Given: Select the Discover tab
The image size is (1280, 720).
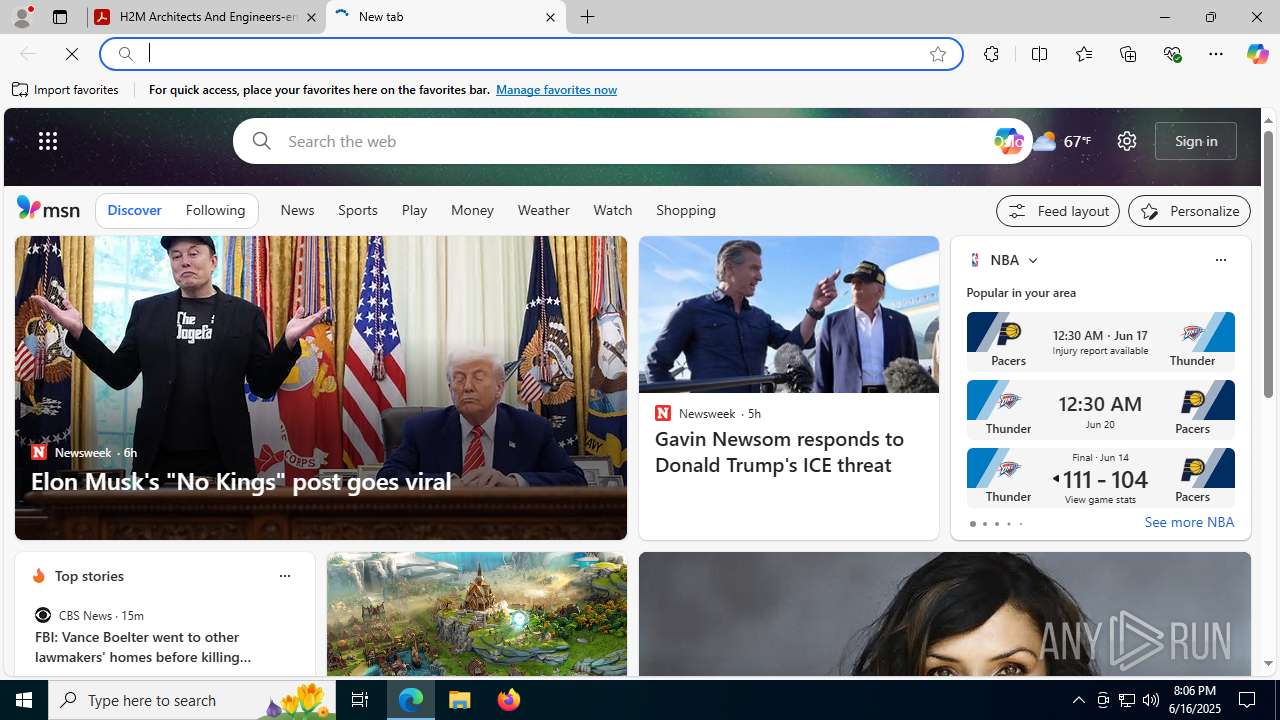Looking at the screenshot, I should 134,211.
